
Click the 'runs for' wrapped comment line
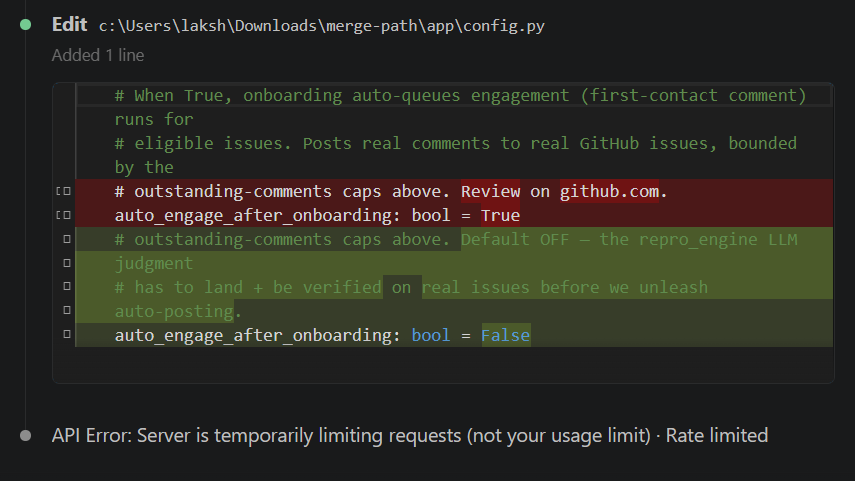(154, 119)
